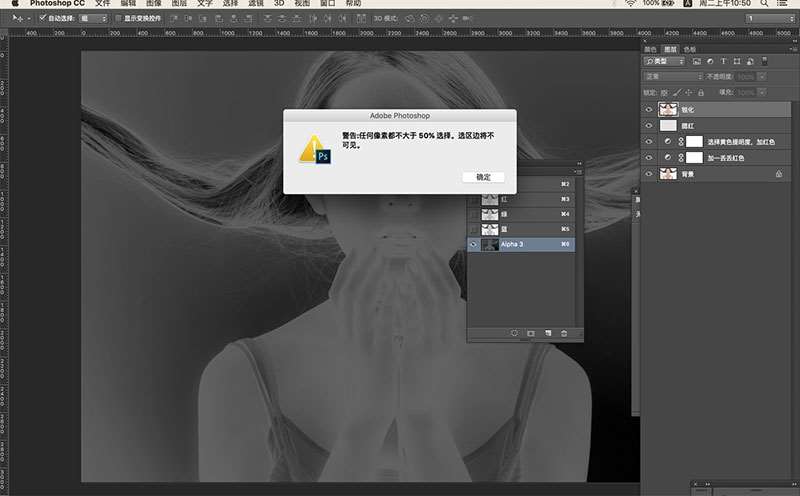This screenshot has height=496, width=800.
Task: Delete current channel trash icon
Action: point(564,333)
